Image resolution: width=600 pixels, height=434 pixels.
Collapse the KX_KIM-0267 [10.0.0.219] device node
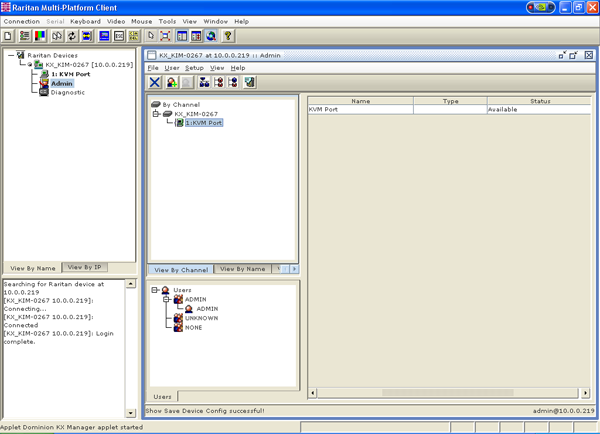click(x=30, y=65)
